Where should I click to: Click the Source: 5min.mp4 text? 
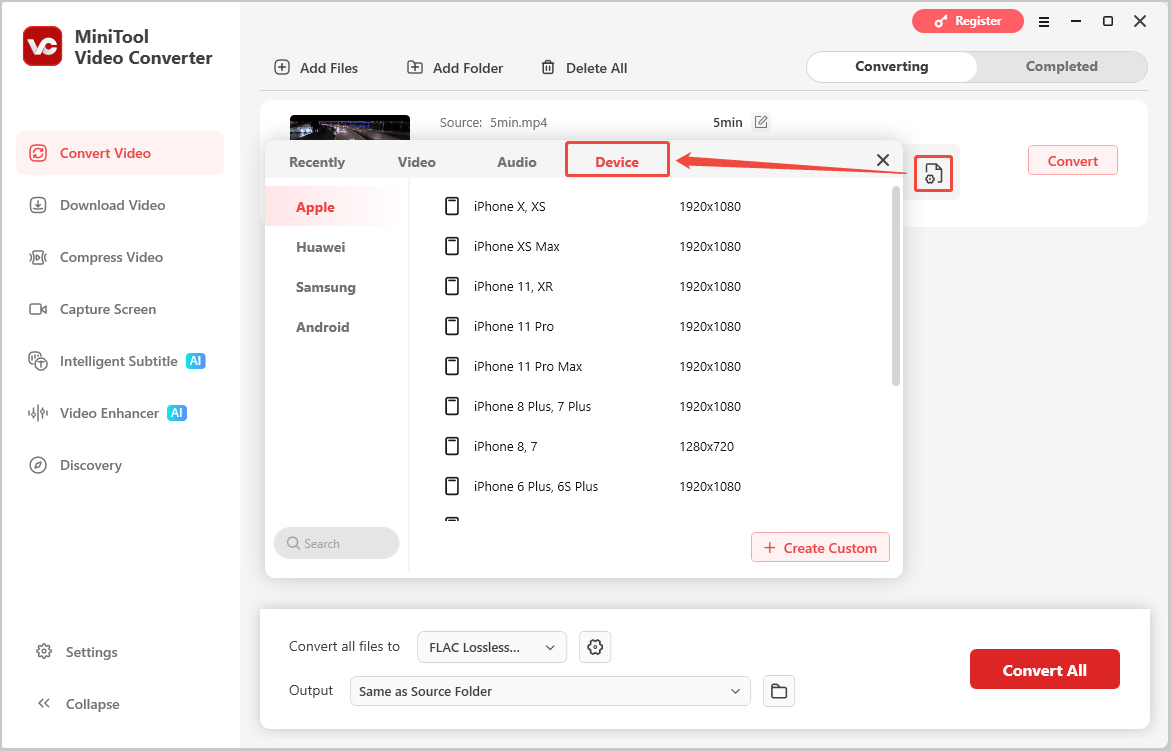493,122
